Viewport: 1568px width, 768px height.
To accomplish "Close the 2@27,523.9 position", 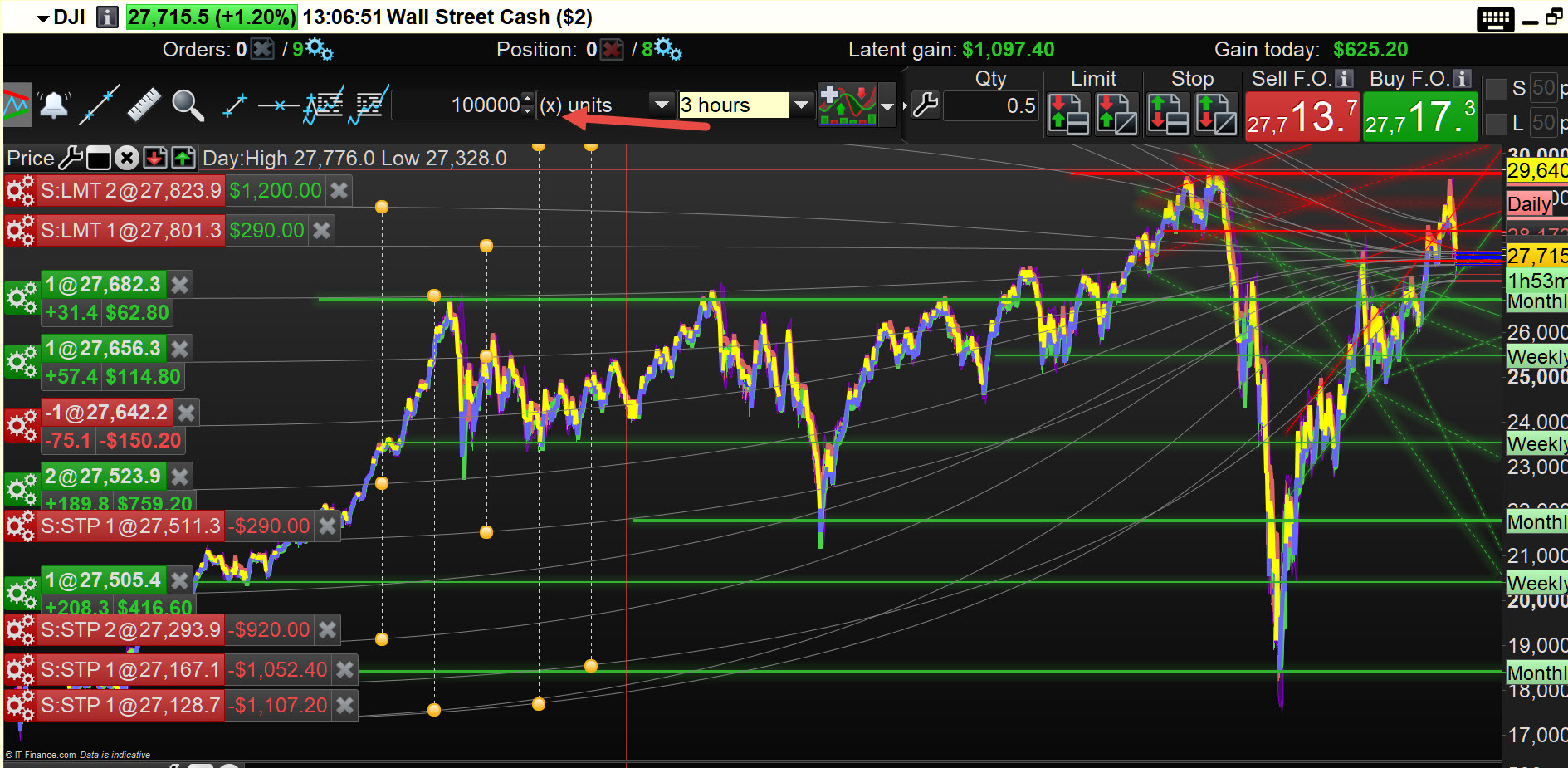I will pyautogui.click(x=180, y=476).
